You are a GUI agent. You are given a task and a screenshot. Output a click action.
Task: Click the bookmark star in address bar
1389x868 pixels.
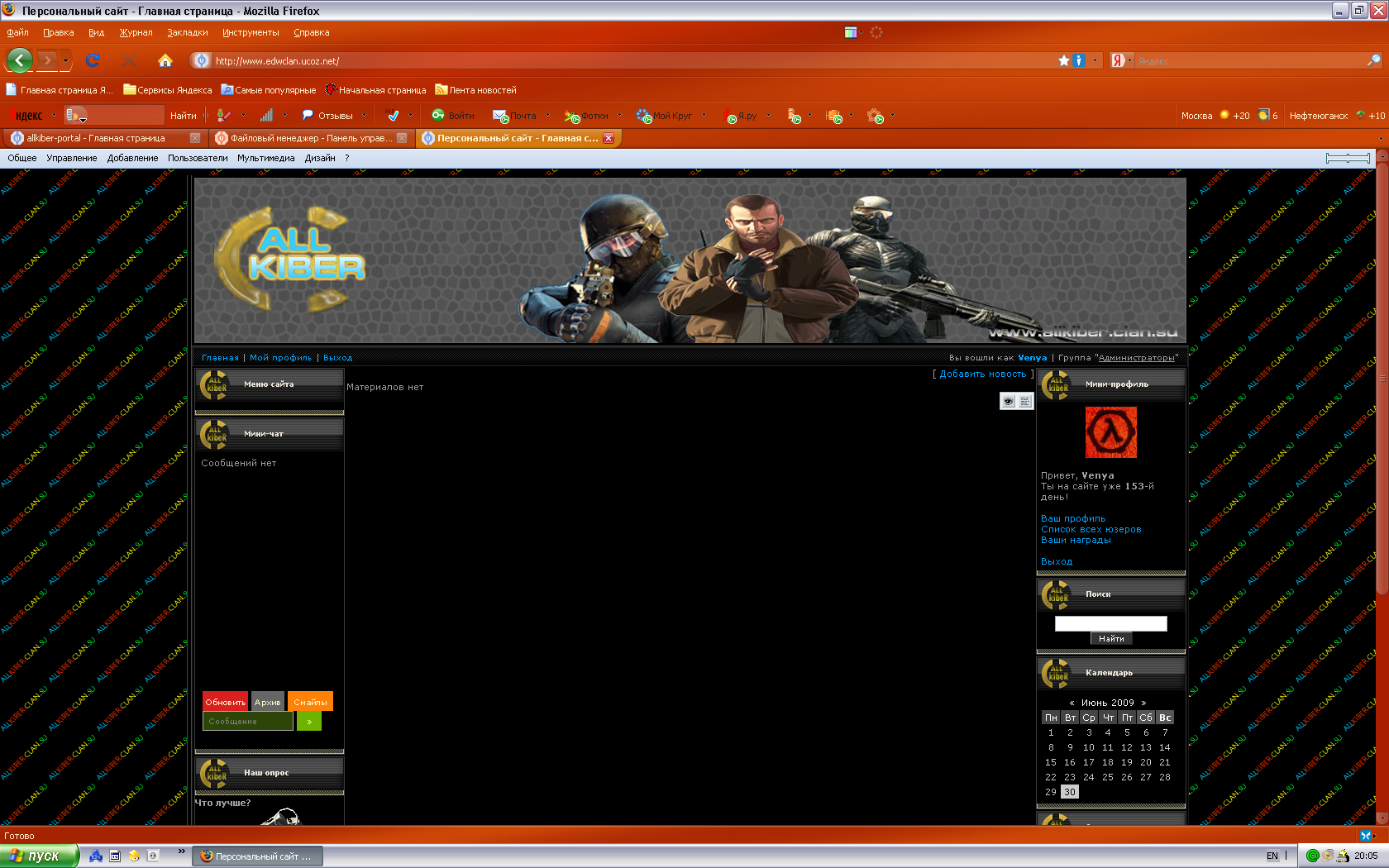coord(1063,60)
